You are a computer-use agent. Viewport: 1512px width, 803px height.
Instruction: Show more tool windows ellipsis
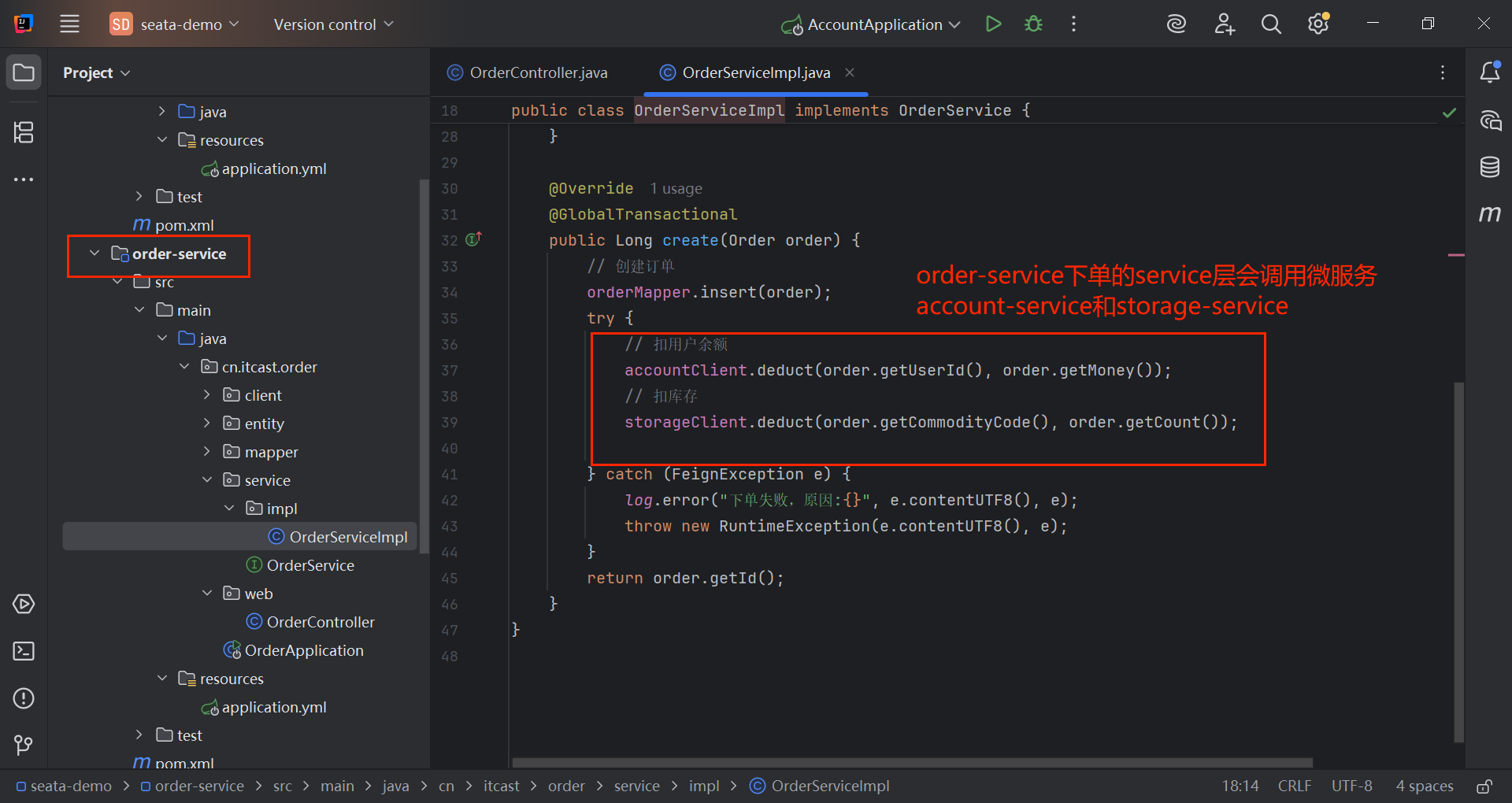pos(24,179)
